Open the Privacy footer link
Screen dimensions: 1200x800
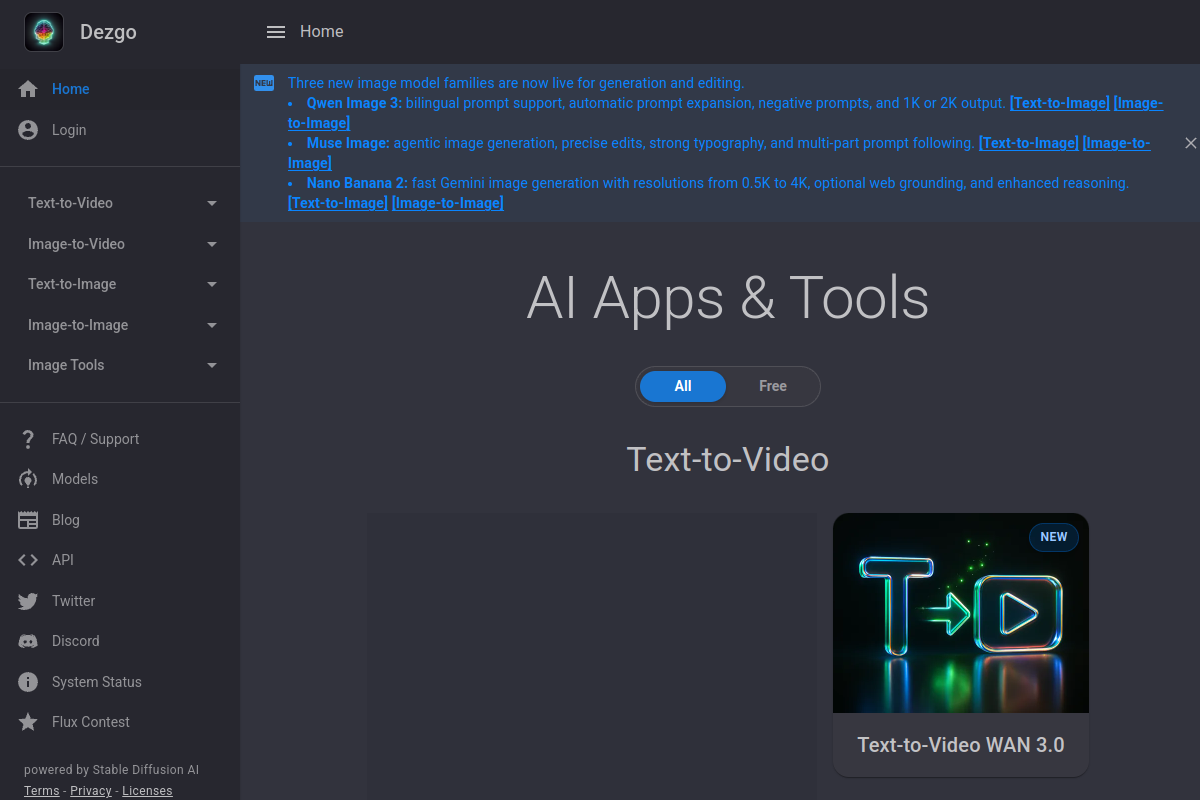click(91, 791)
